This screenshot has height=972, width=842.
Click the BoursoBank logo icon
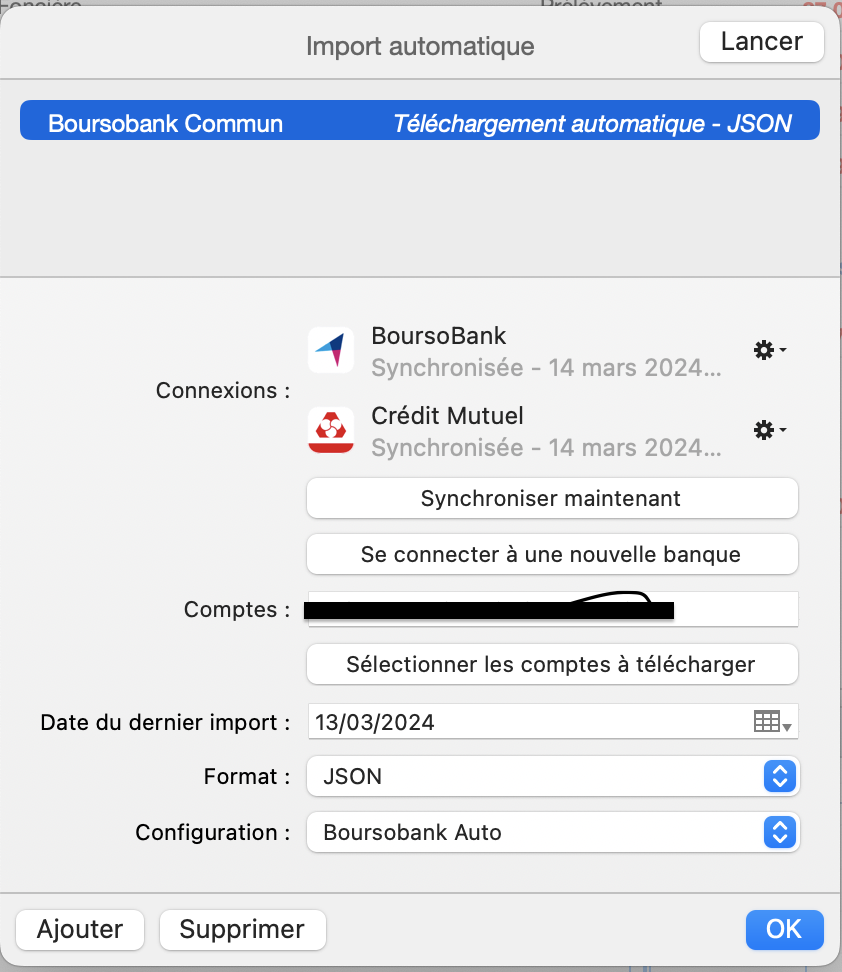click(331, 350)
